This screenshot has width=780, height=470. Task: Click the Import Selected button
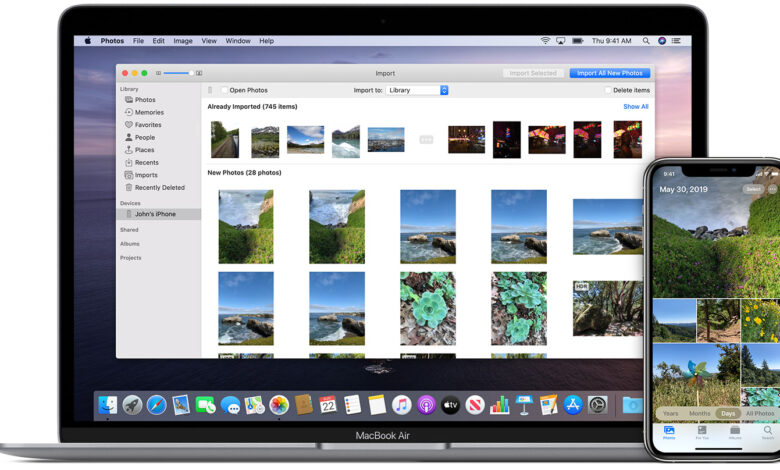(x=533, y=73)
